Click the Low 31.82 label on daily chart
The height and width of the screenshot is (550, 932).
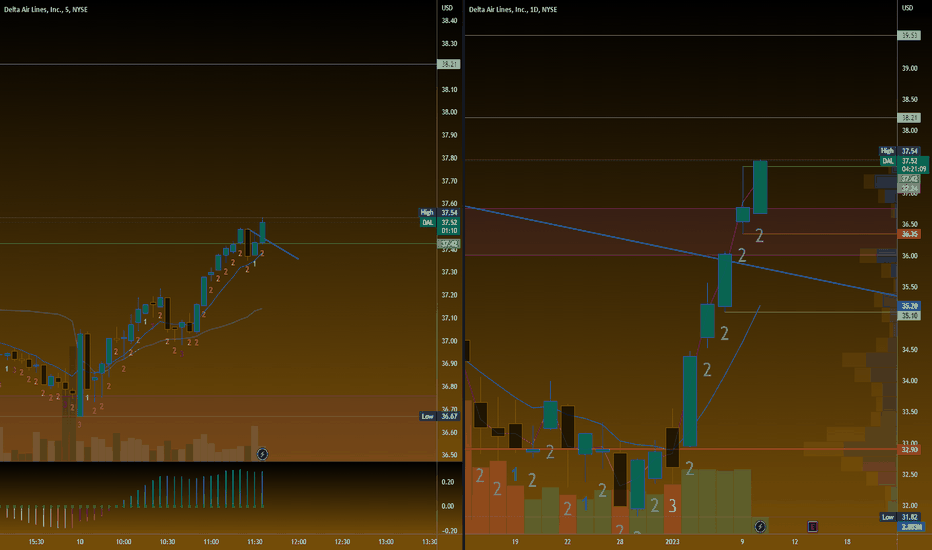pyautogui.click(x=900, y=517)
